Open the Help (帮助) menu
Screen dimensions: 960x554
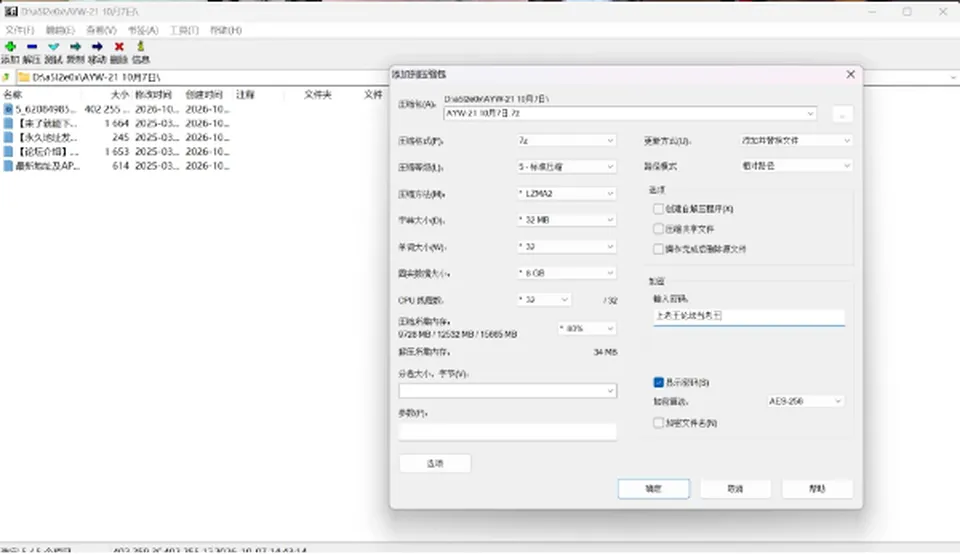pos(225,30)
